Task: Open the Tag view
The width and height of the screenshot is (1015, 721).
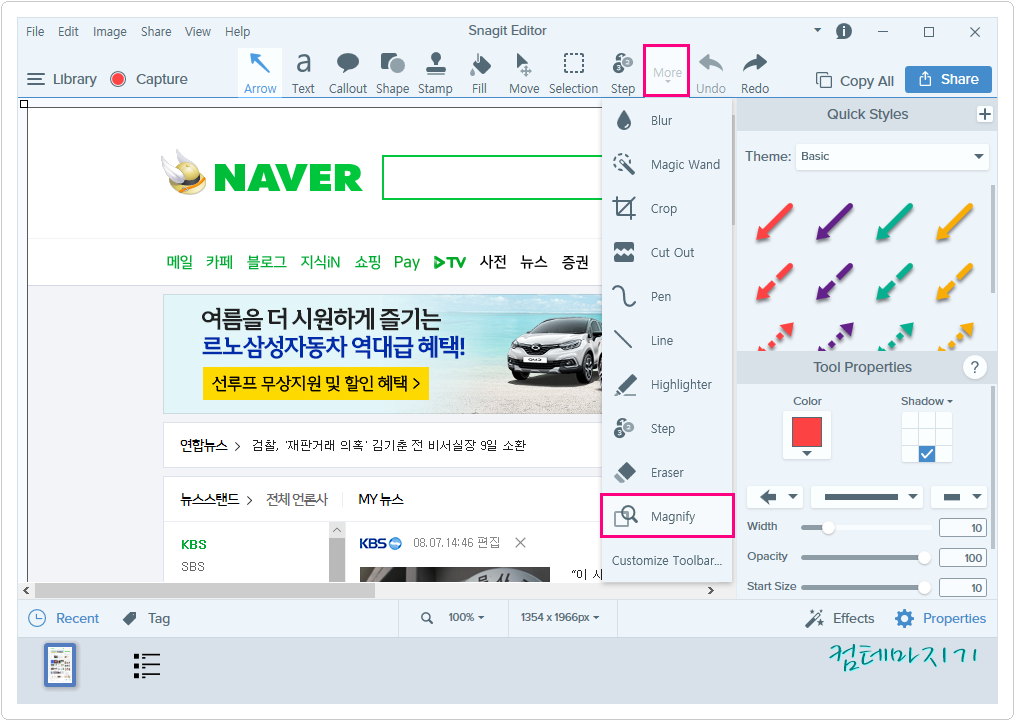Action: pos(146,618)
